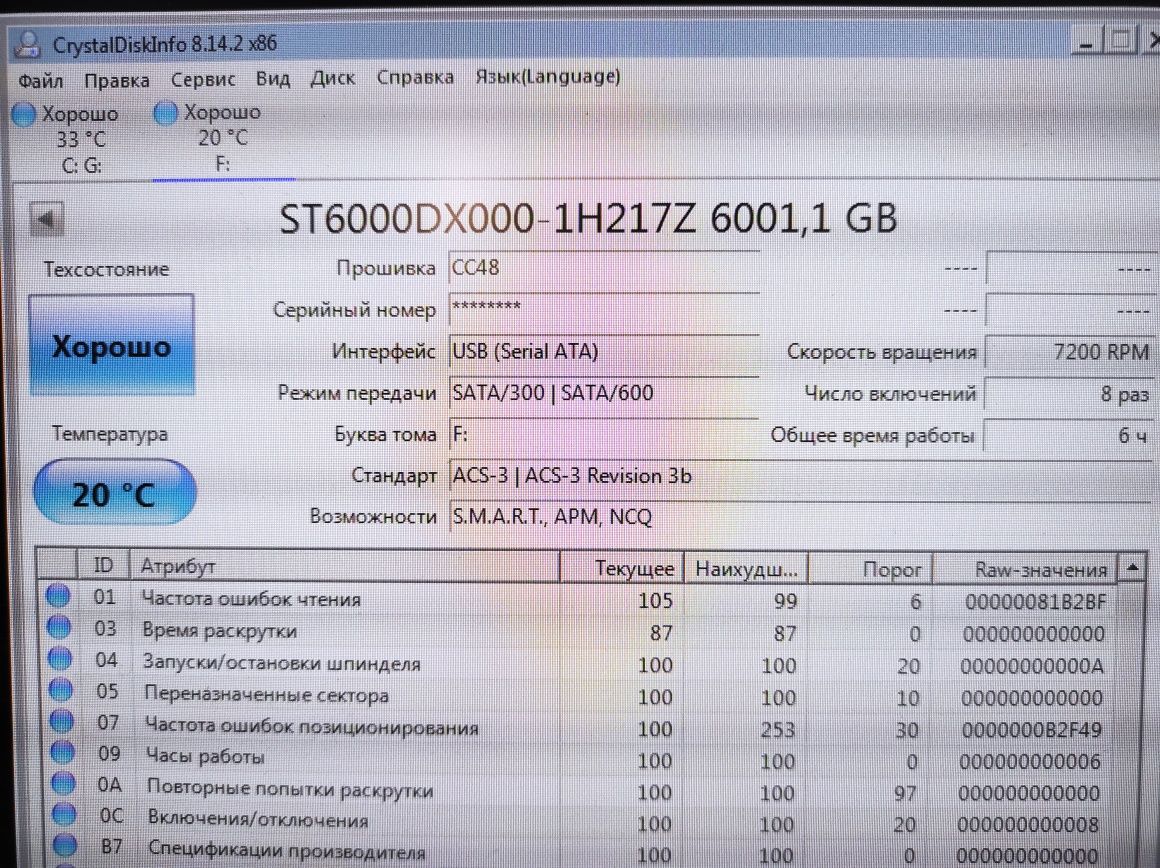
Task: Select row Включения/отключения
Action: (x=577, y=822)
